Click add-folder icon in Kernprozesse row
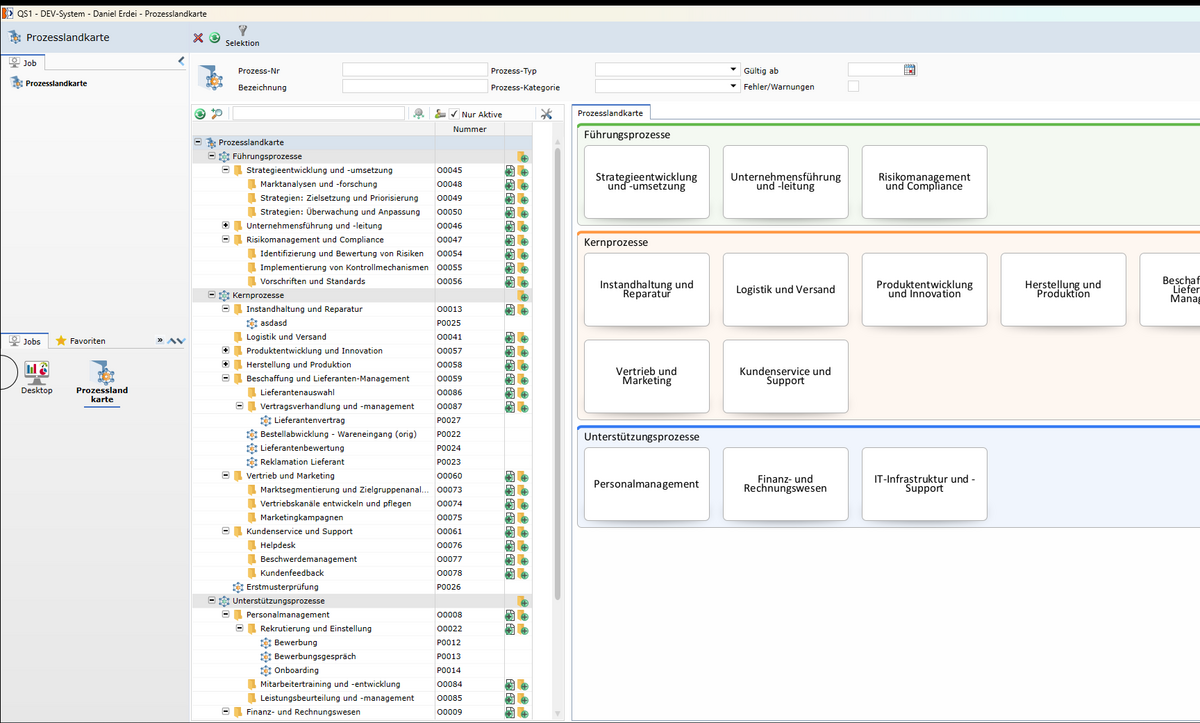The width and height of the screenshot is (1200, 723). click(523, 296)
